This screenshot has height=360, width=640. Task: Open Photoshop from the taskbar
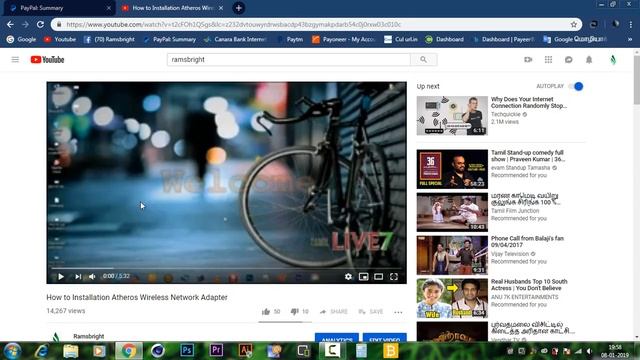coord(187,351)
